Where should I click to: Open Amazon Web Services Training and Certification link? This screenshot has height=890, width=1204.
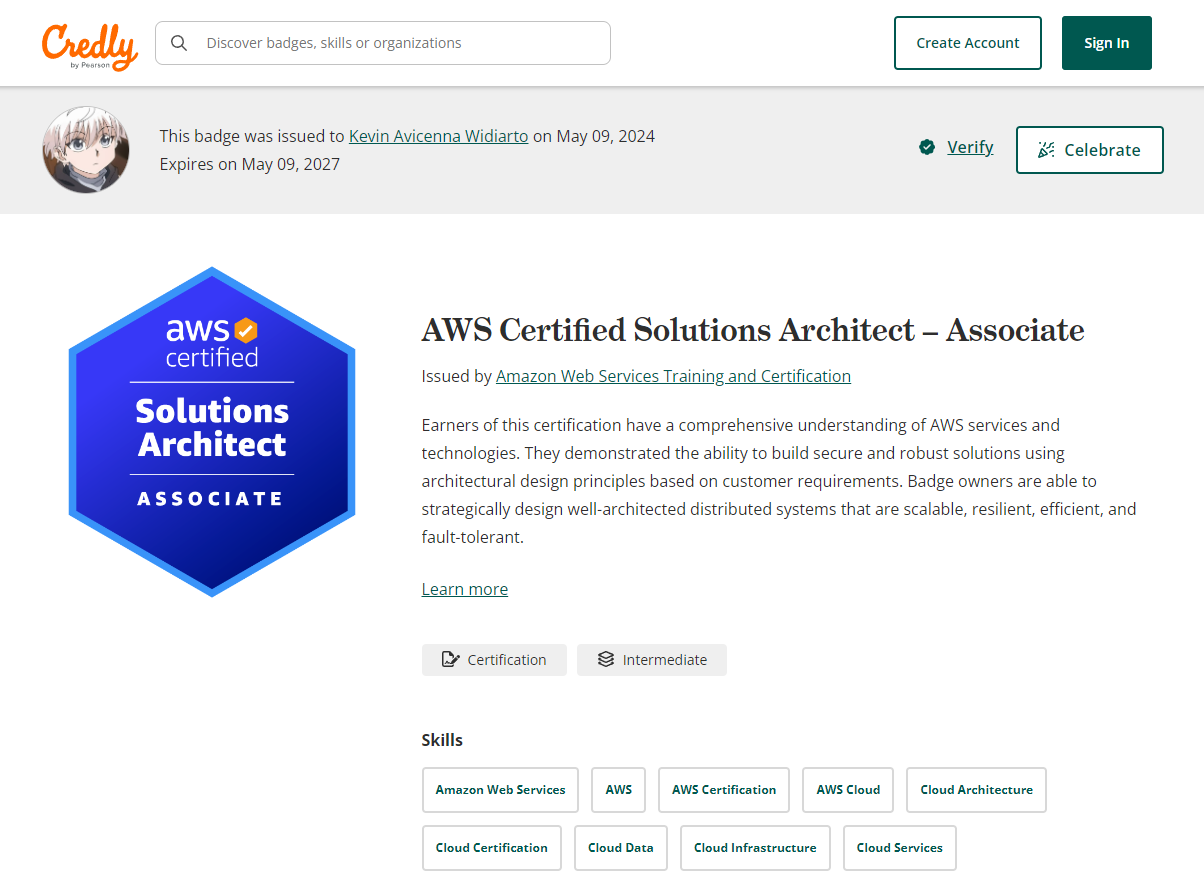tap(673, 376)
